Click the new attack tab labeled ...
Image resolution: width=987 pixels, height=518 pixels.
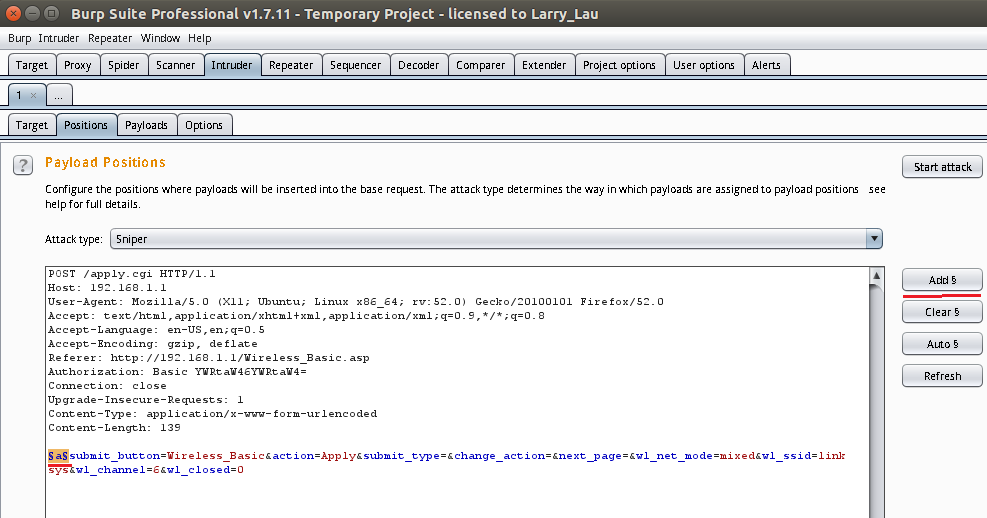tap(59, 96)
